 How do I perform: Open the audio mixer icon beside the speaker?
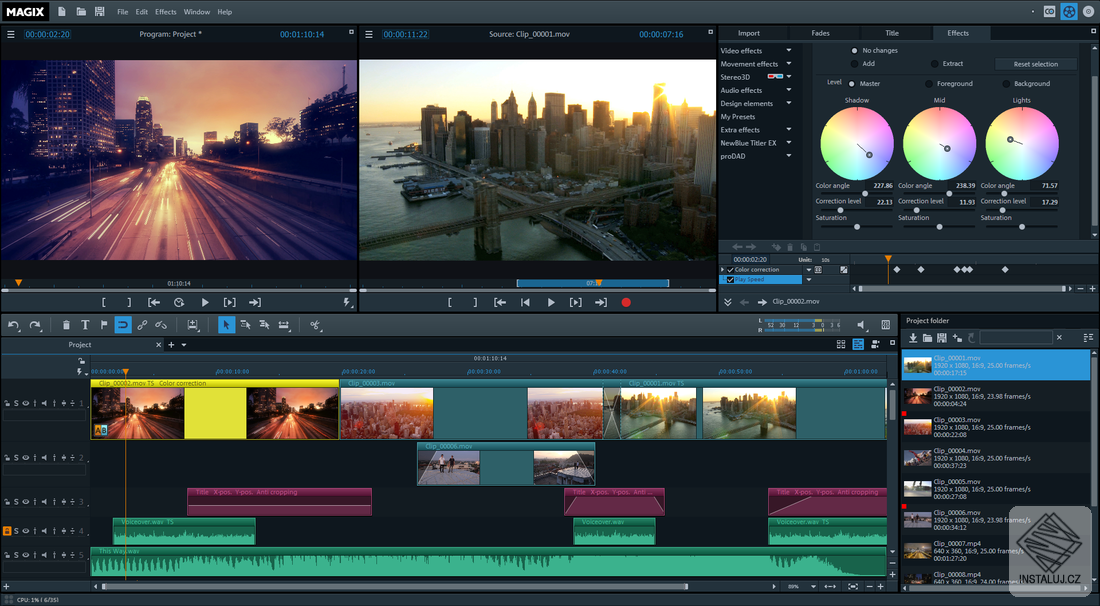(x=885, y=325)
